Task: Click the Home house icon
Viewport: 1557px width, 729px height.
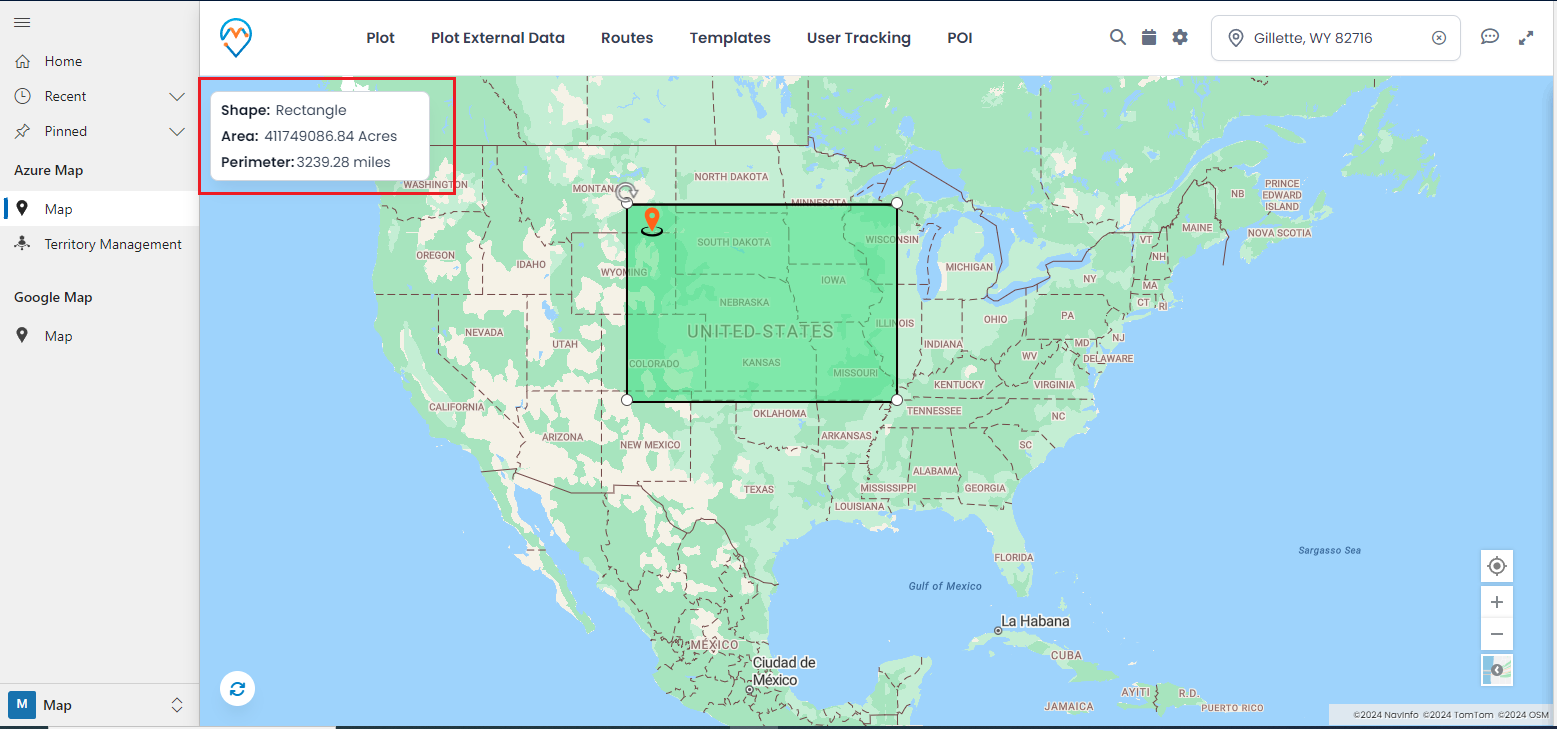Action: (22, 61)
